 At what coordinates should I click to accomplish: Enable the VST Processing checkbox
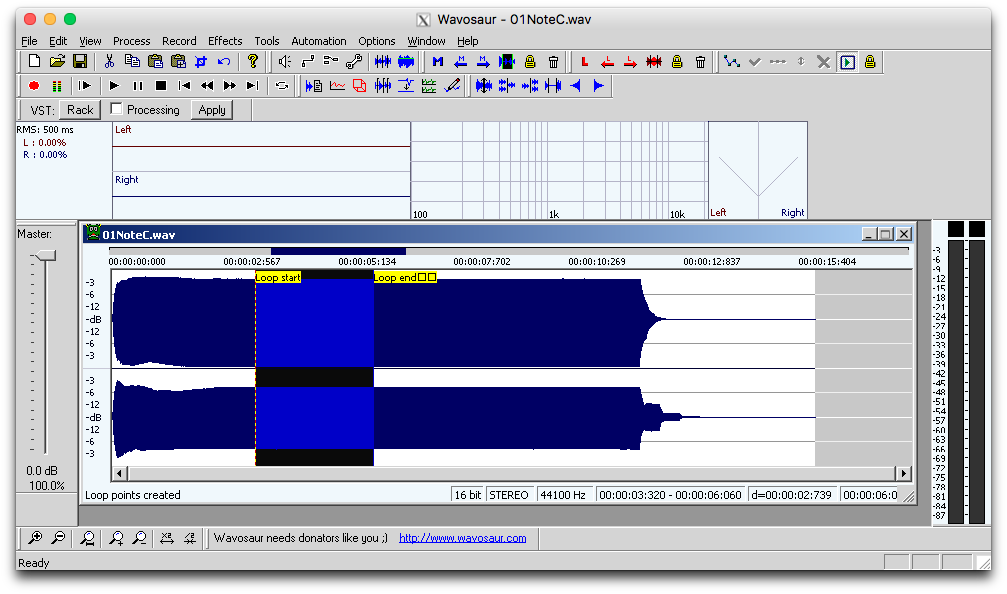pyautogui.click(x=116, y=109)
